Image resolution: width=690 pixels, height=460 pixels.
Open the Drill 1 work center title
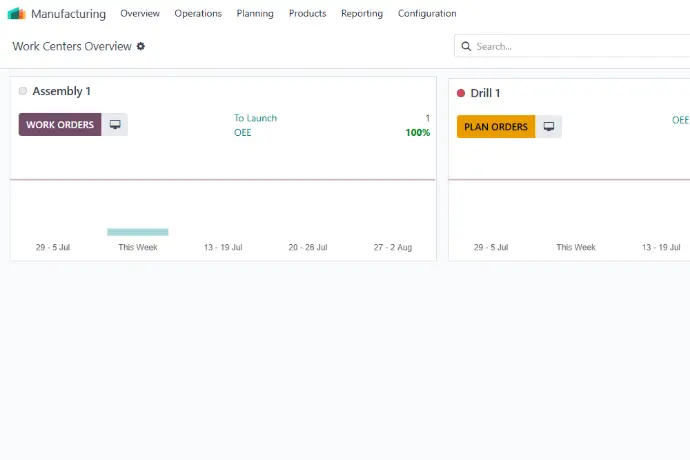click(x=485, y=93)
